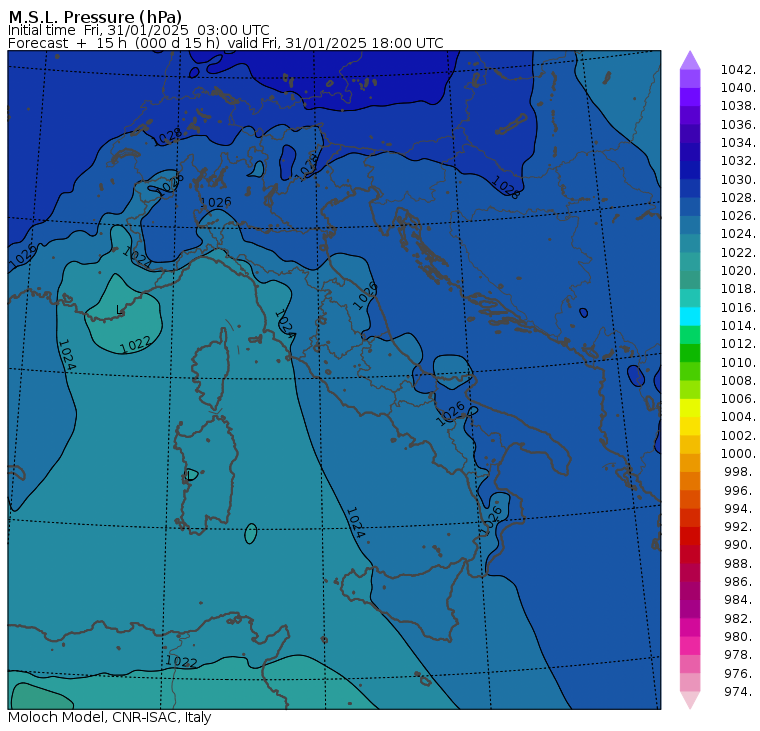Click the 1008. legend value
The image size is (760, 731).
(738, 381)
